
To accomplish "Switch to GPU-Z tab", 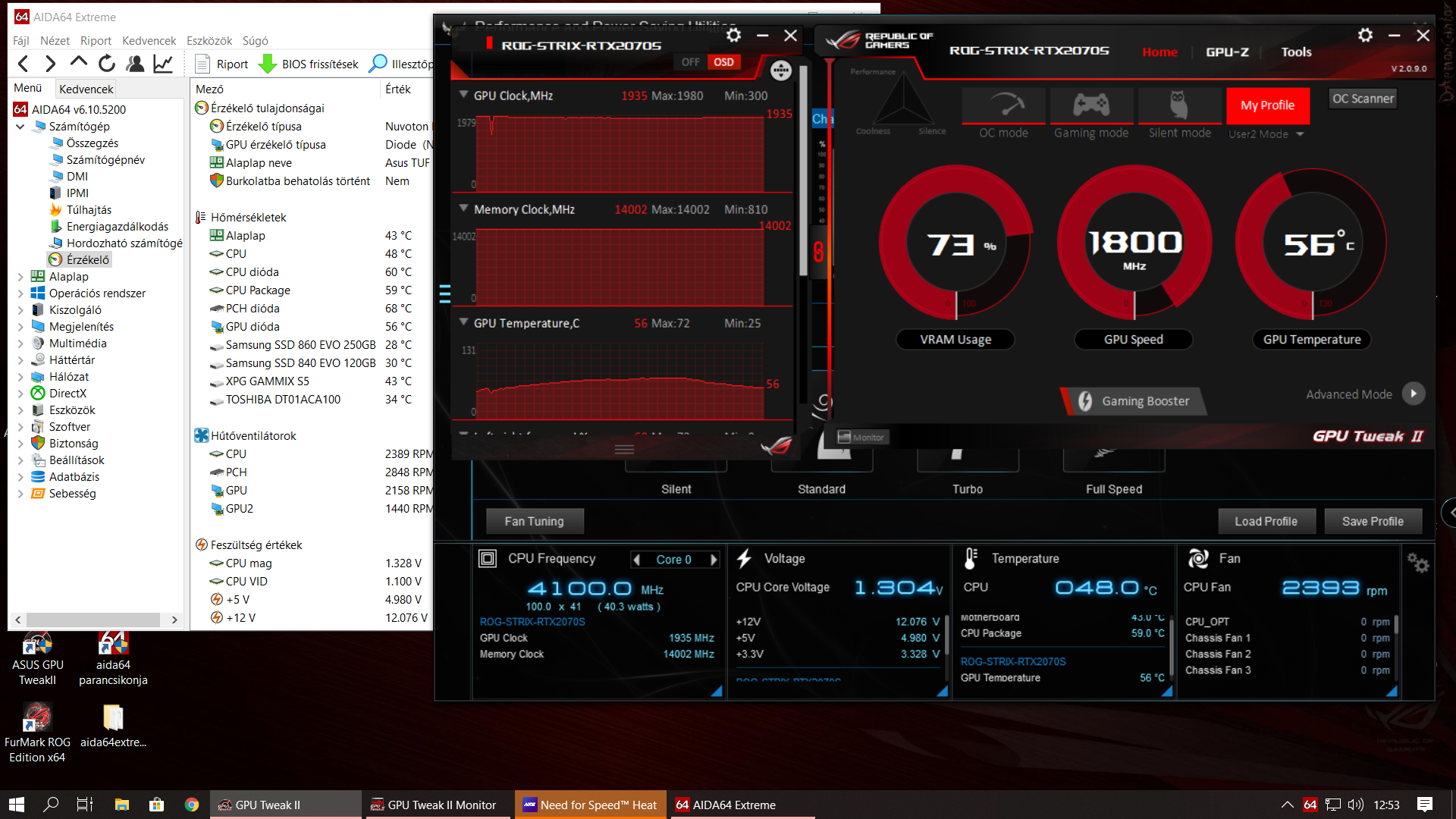I will click(x=1227, y=52).
